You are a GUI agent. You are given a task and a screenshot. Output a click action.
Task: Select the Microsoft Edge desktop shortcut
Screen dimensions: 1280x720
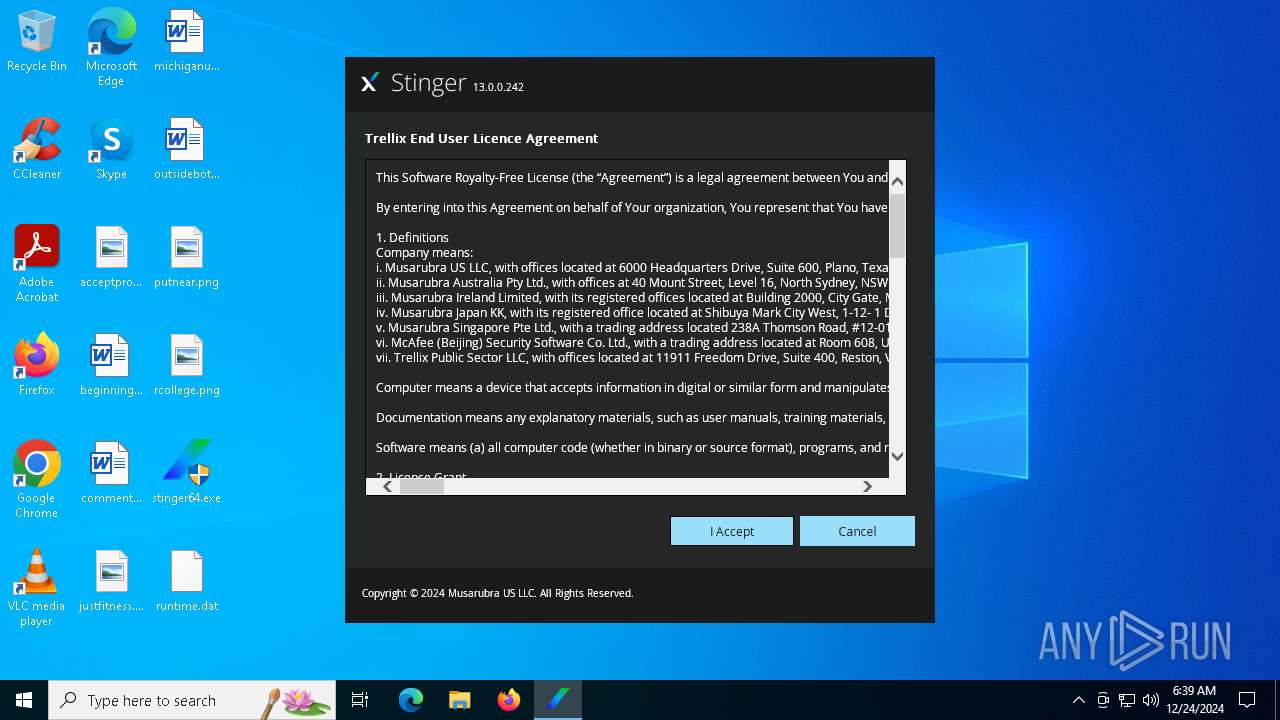pos(111,47)
